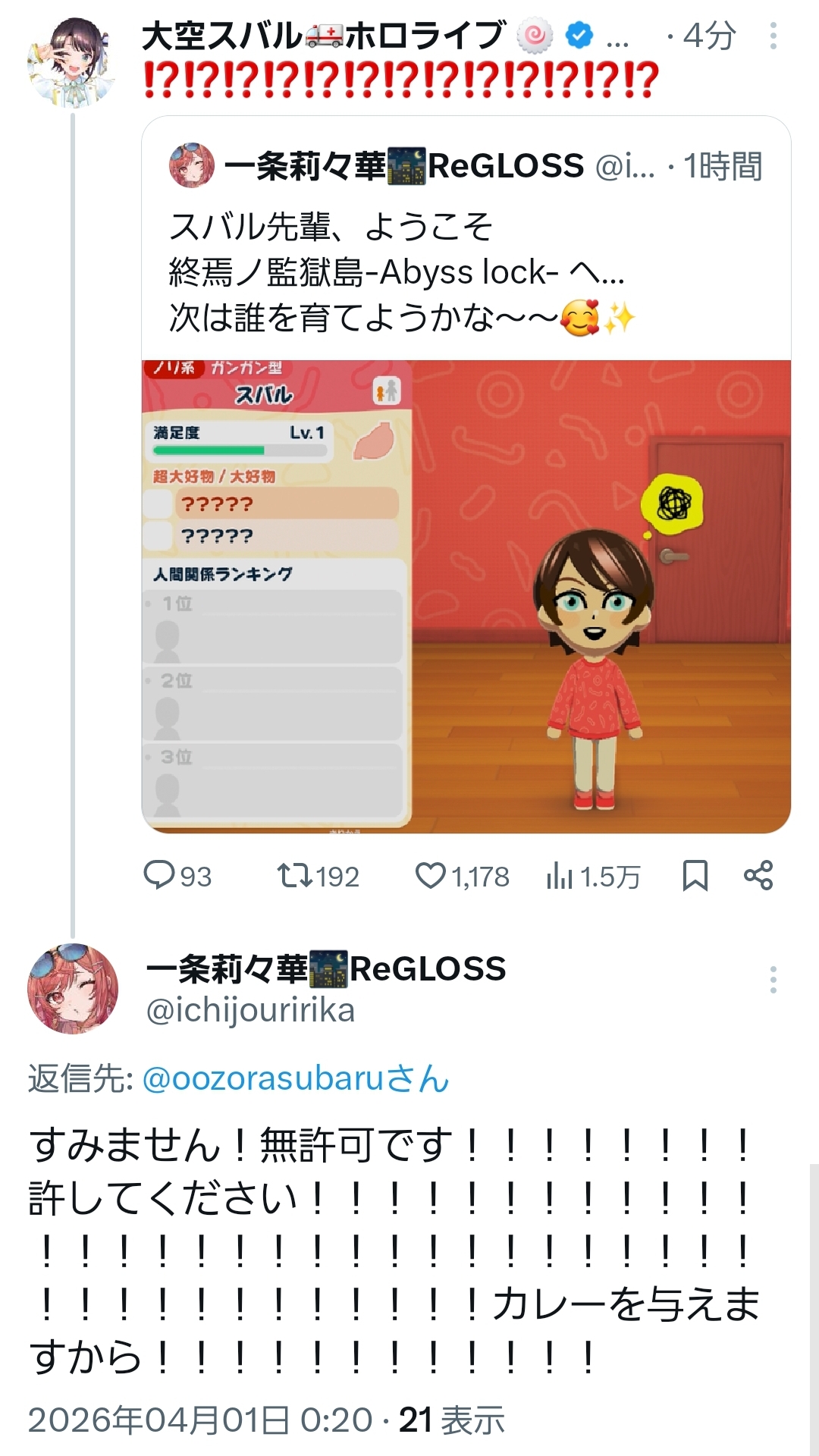Bookmark this tweet

click(695, 875)
